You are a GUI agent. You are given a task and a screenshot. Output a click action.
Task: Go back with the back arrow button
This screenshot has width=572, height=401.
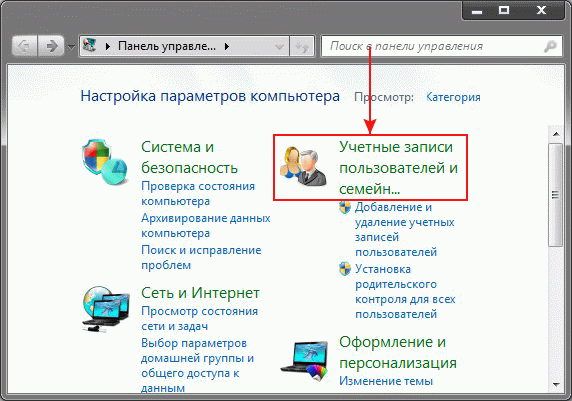[24, 46]
